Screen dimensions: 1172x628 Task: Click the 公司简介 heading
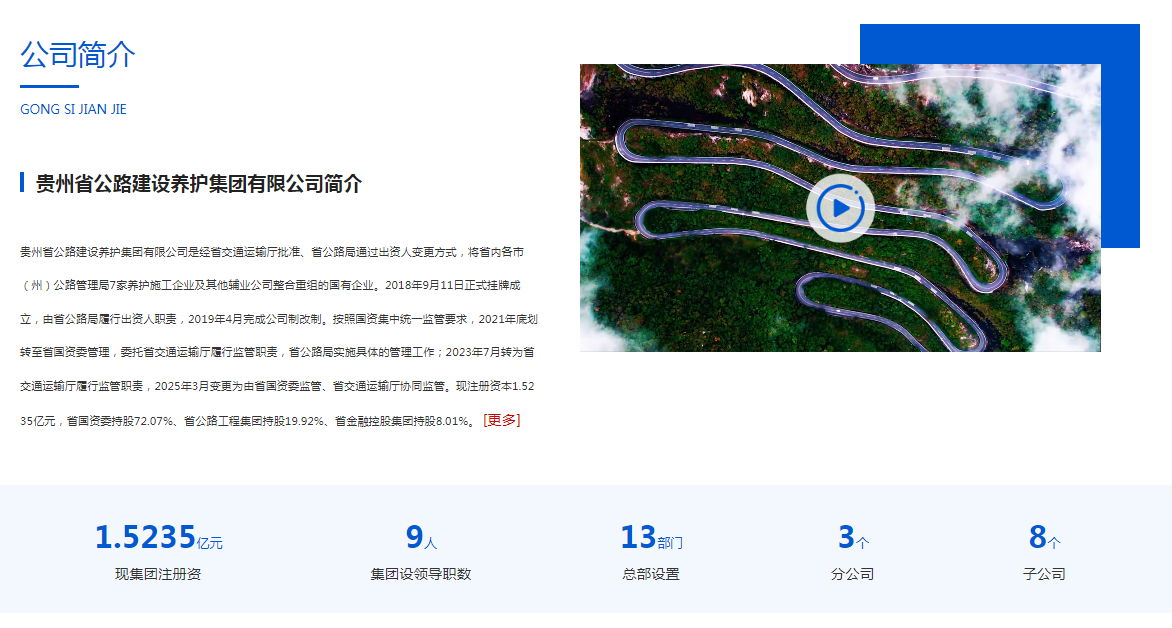click(x=78, y=55)
